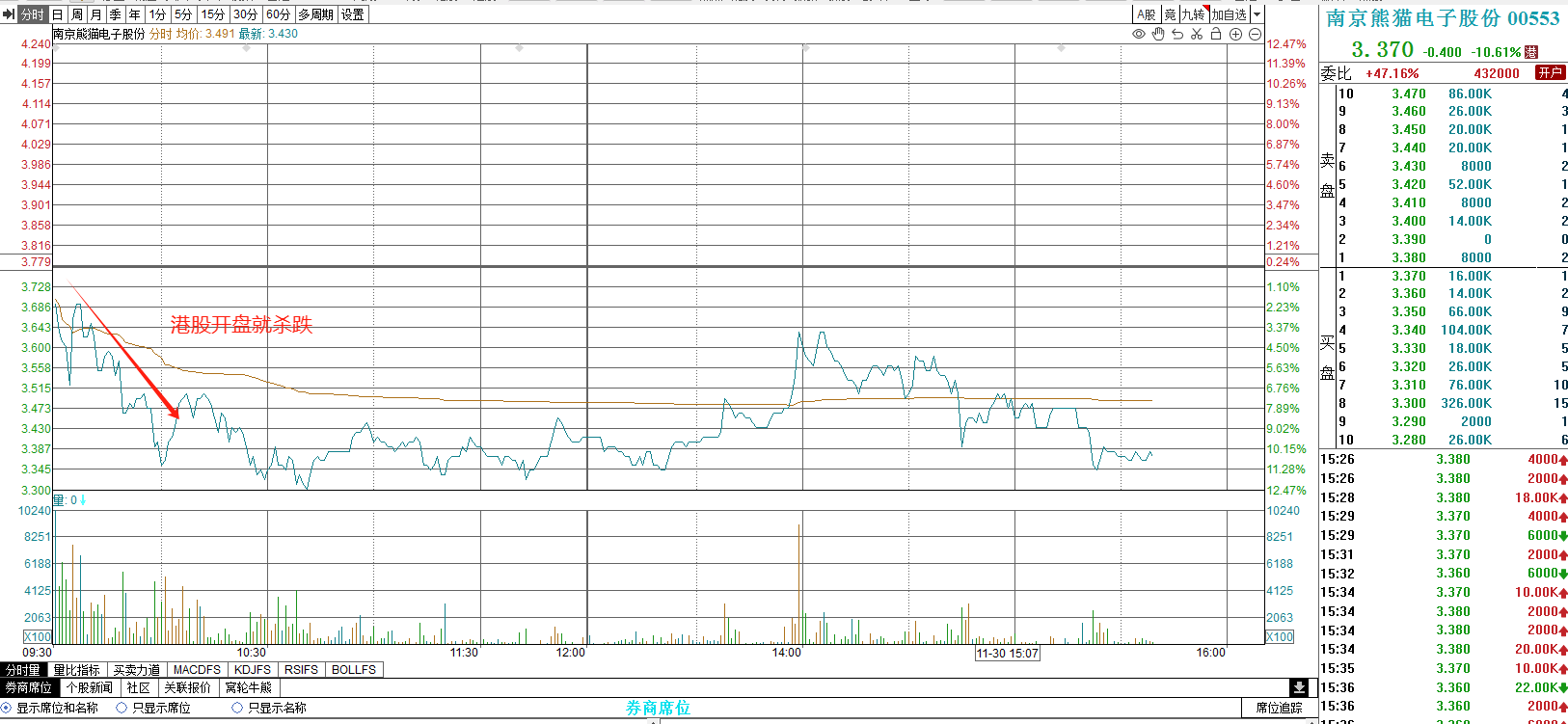
Task: Open 关联报价 related quotes tab
Action: [x=187, y=688]
